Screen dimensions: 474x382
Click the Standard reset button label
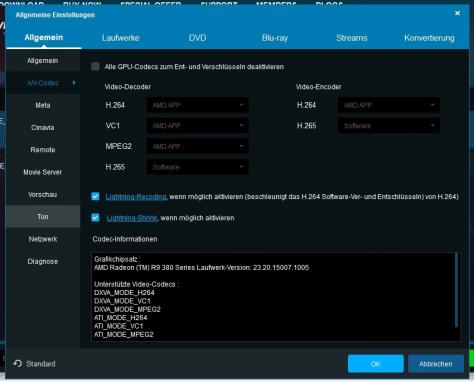click(41, 364)
